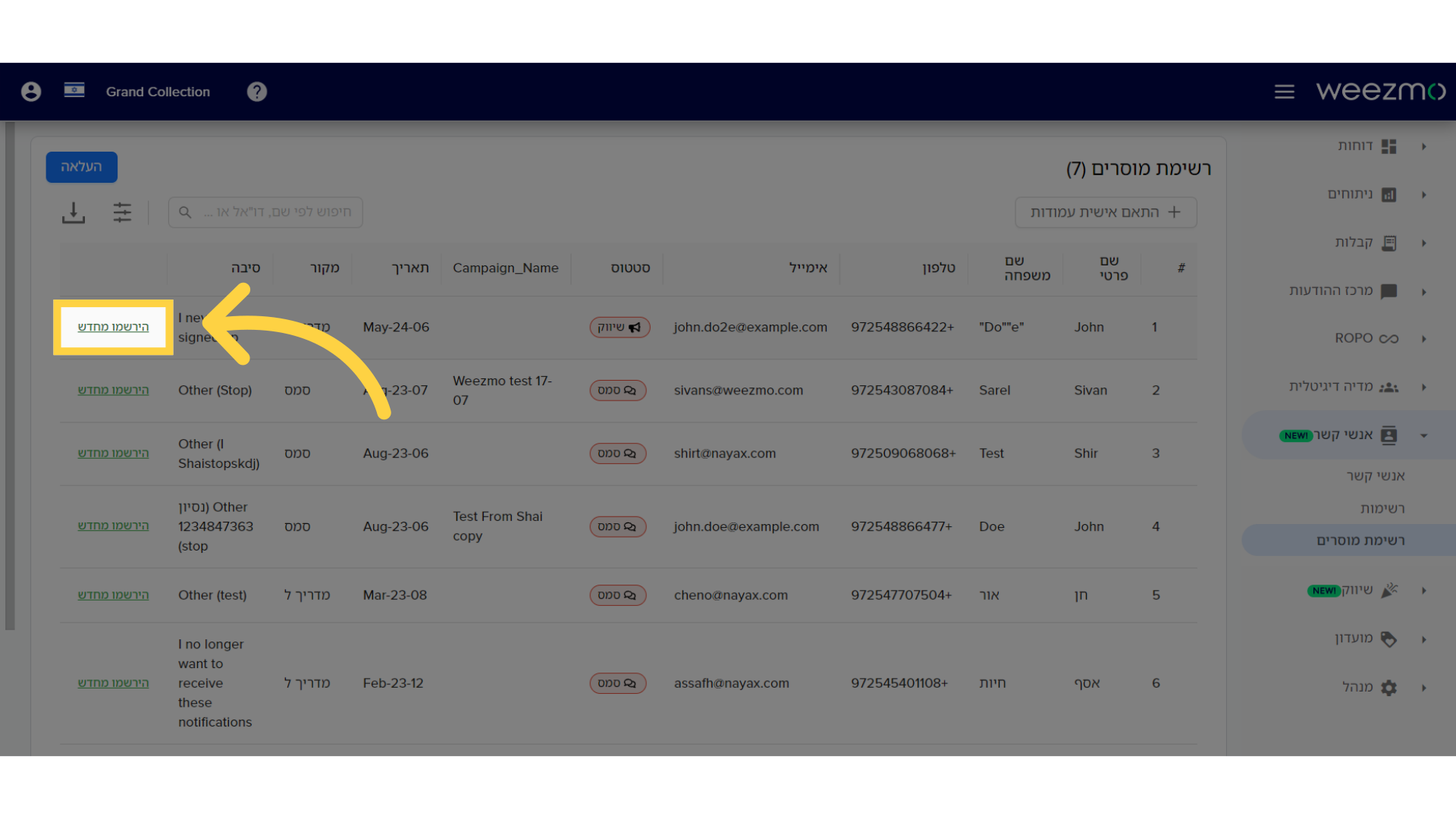This screenshot has width=1456, height=819.
Task: Click the התאם אישית עמודות button
Action: [1106, 212]
